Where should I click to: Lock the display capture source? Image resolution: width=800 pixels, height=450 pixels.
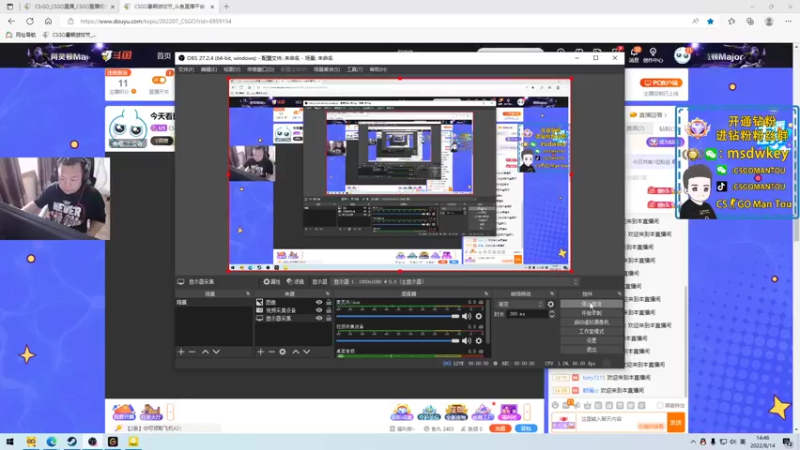pos(329,318)
